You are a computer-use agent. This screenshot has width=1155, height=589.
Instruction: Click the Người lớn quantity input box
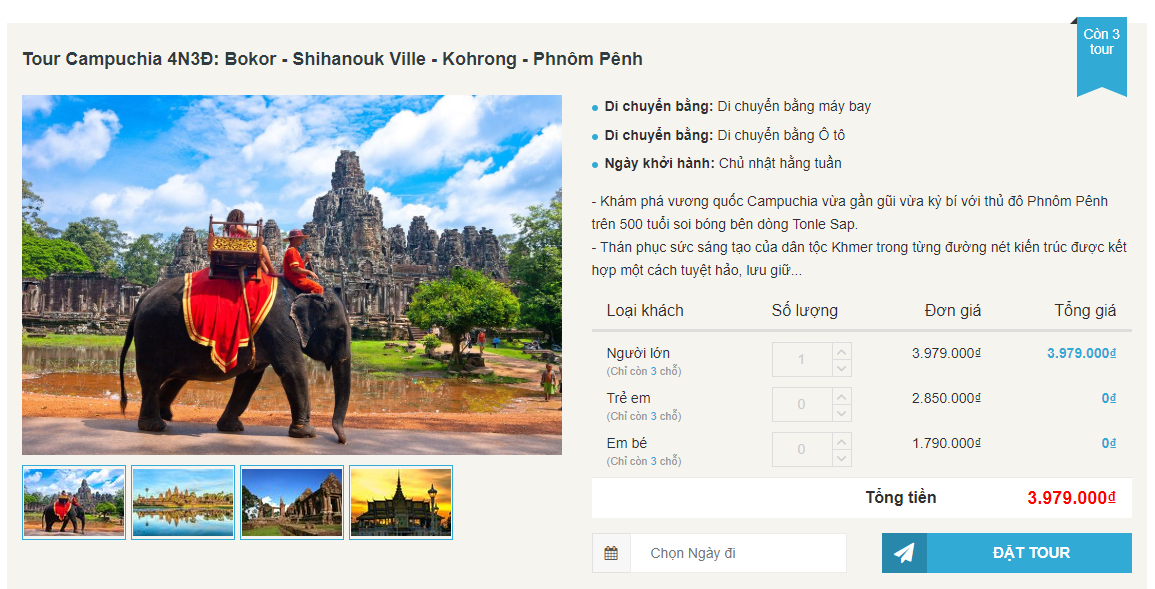tap(801, 359)
